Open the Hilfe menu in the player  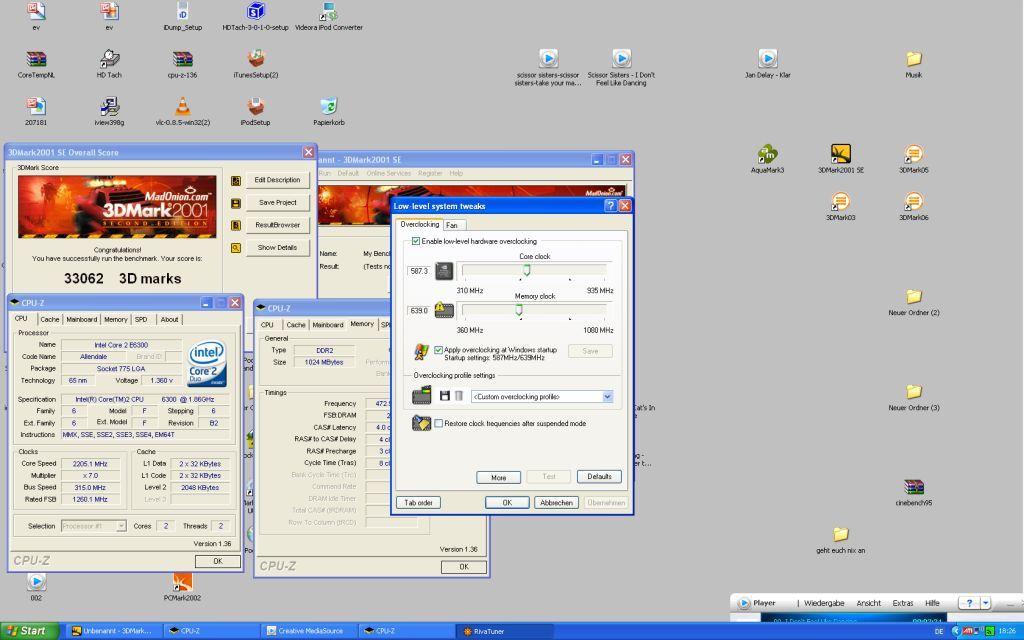click(932, 603)
